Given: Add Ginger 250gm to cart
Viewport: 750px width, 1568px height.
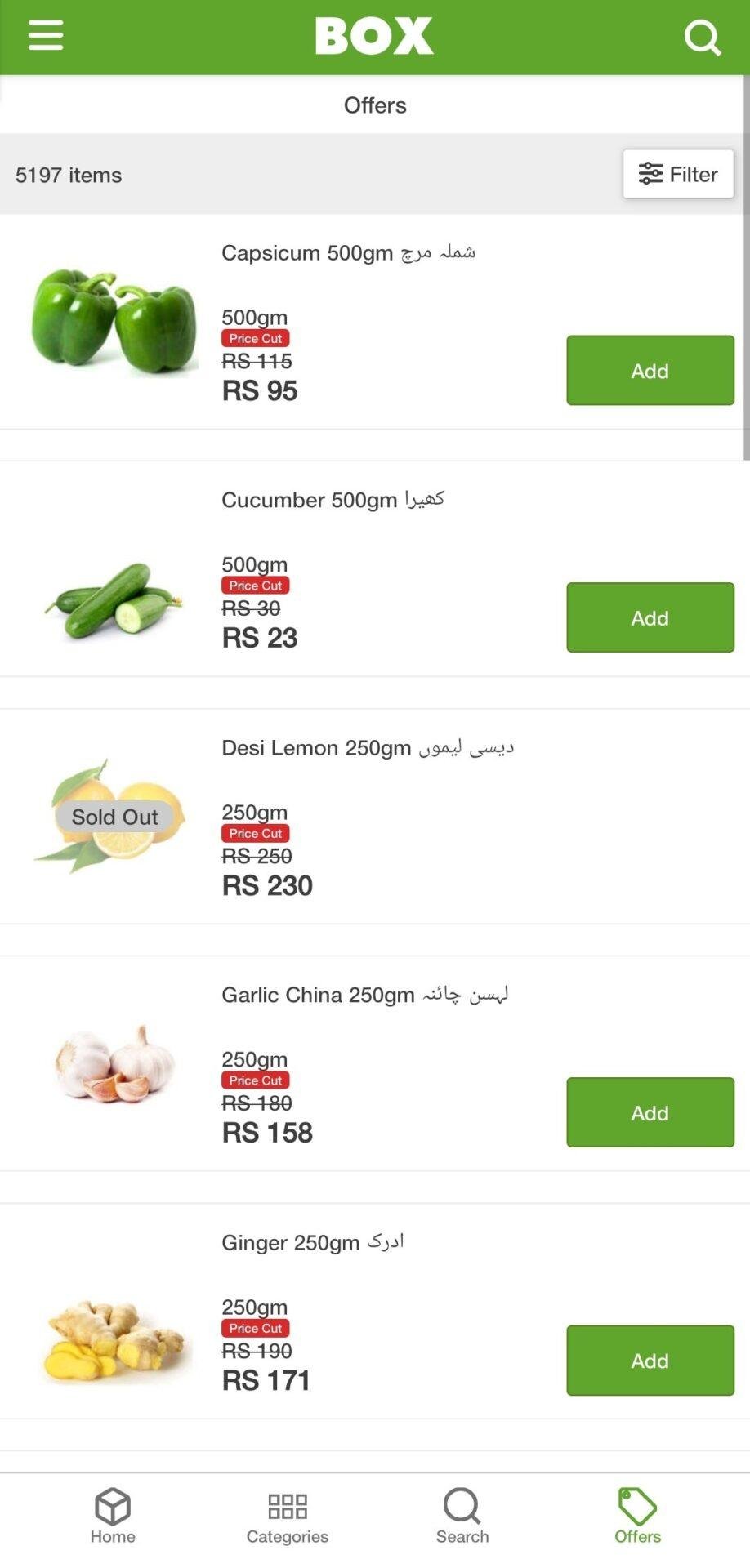Looking at the screenshot, I should pyautogui.click(x=650, y=1360).
